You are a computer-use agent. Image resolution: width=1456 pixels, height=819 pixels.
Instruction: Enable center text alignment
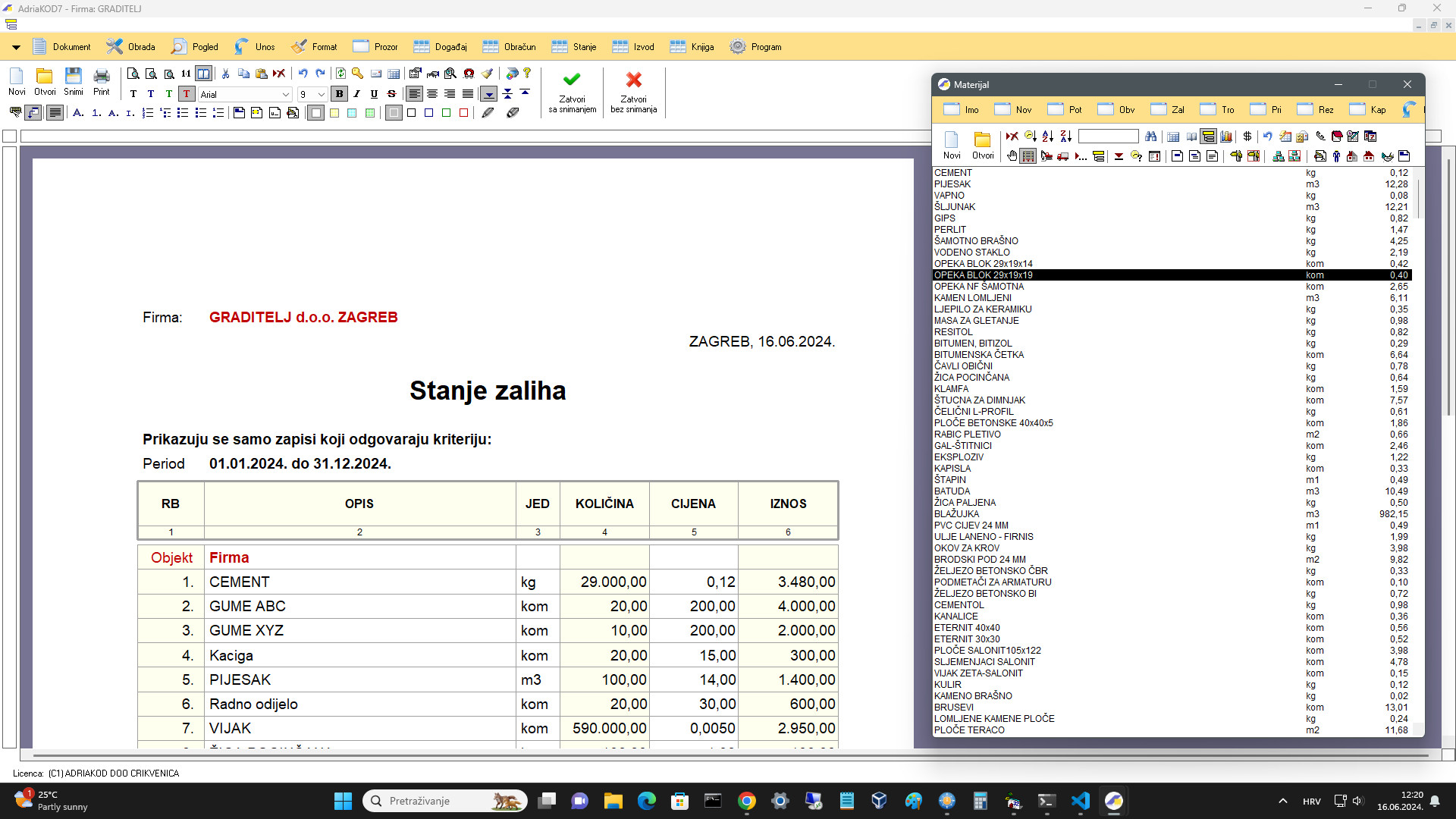click(x=432, y=94)
